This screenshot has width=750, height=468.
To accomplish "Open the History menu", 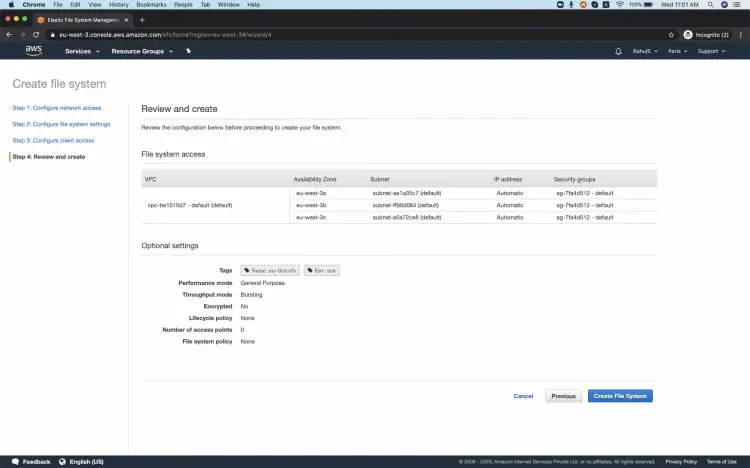I will click(x=119, y=4).
